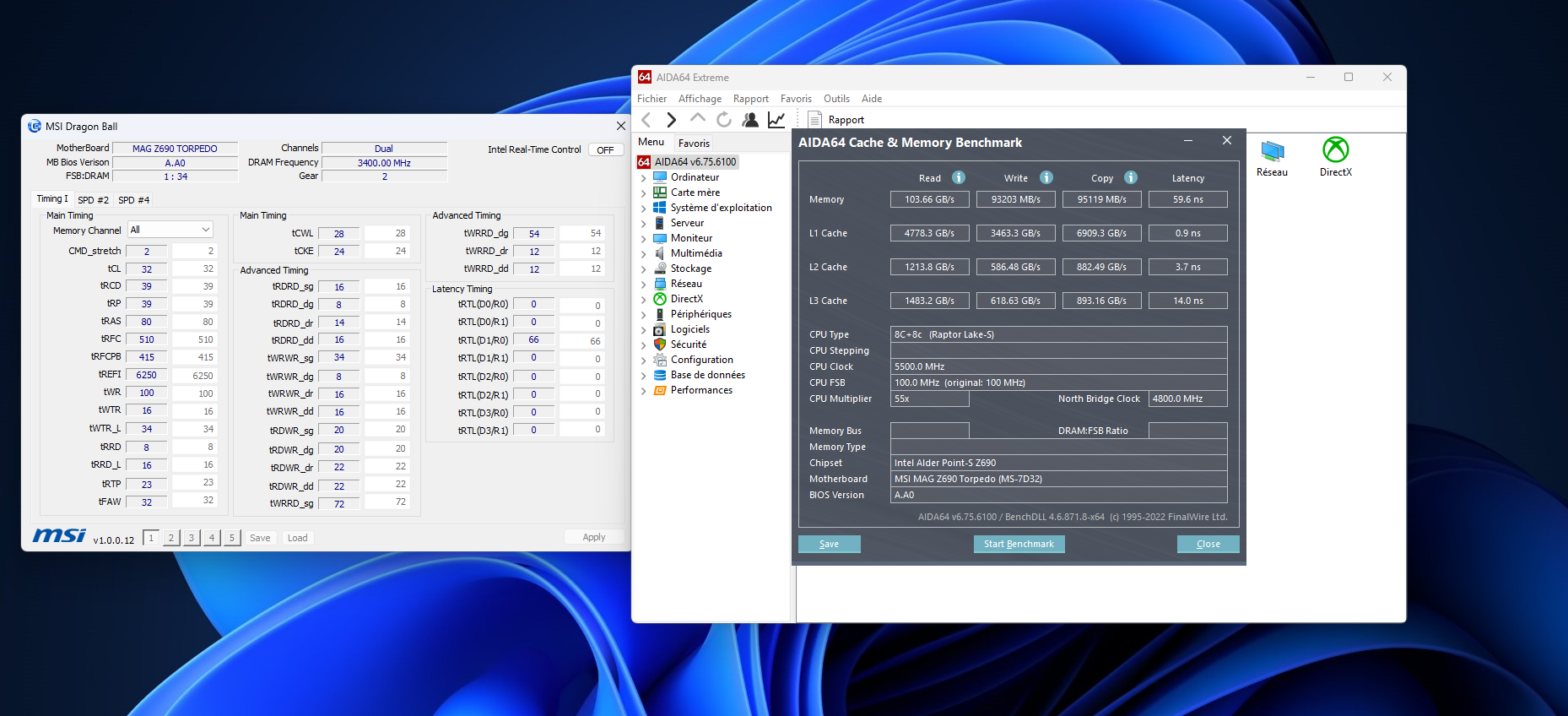Click the Copy info icon
1568x716 pixels.
point(1131,177)
